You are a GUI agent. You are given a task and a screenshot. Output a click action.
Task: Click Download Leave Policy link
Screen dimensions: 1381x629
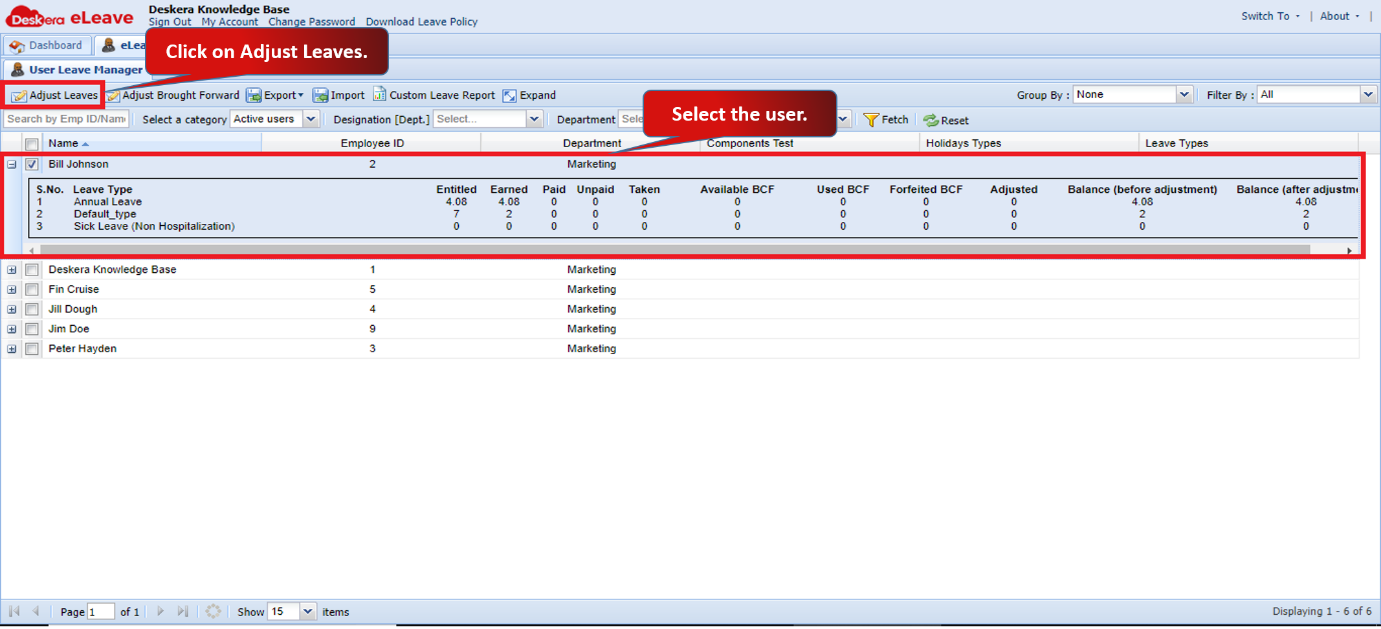click(x=421, y=22)
